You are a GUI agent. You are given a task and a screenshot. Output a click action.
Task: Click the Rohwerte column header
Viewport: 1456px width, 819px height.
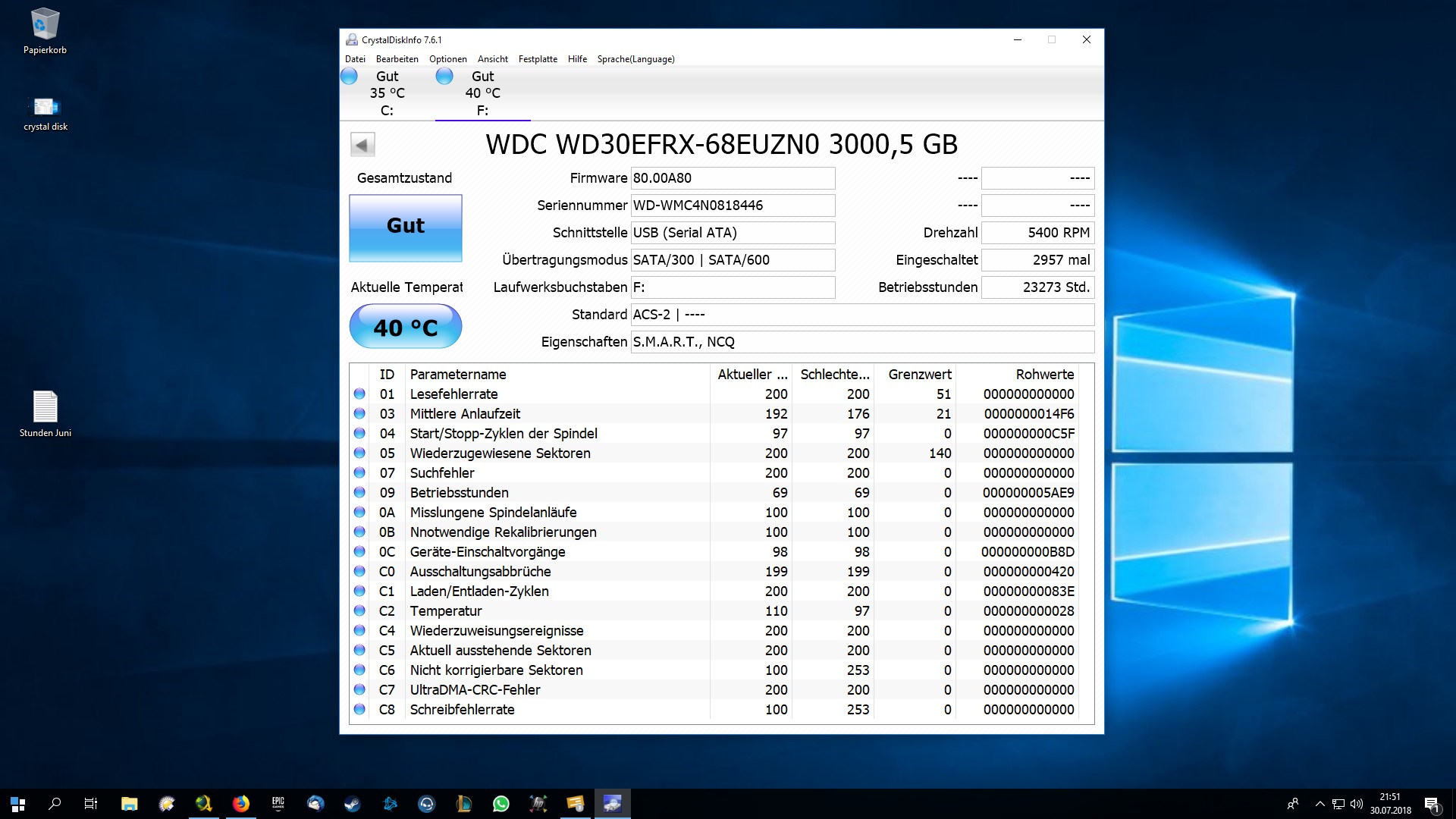[x=1044, y=375]
